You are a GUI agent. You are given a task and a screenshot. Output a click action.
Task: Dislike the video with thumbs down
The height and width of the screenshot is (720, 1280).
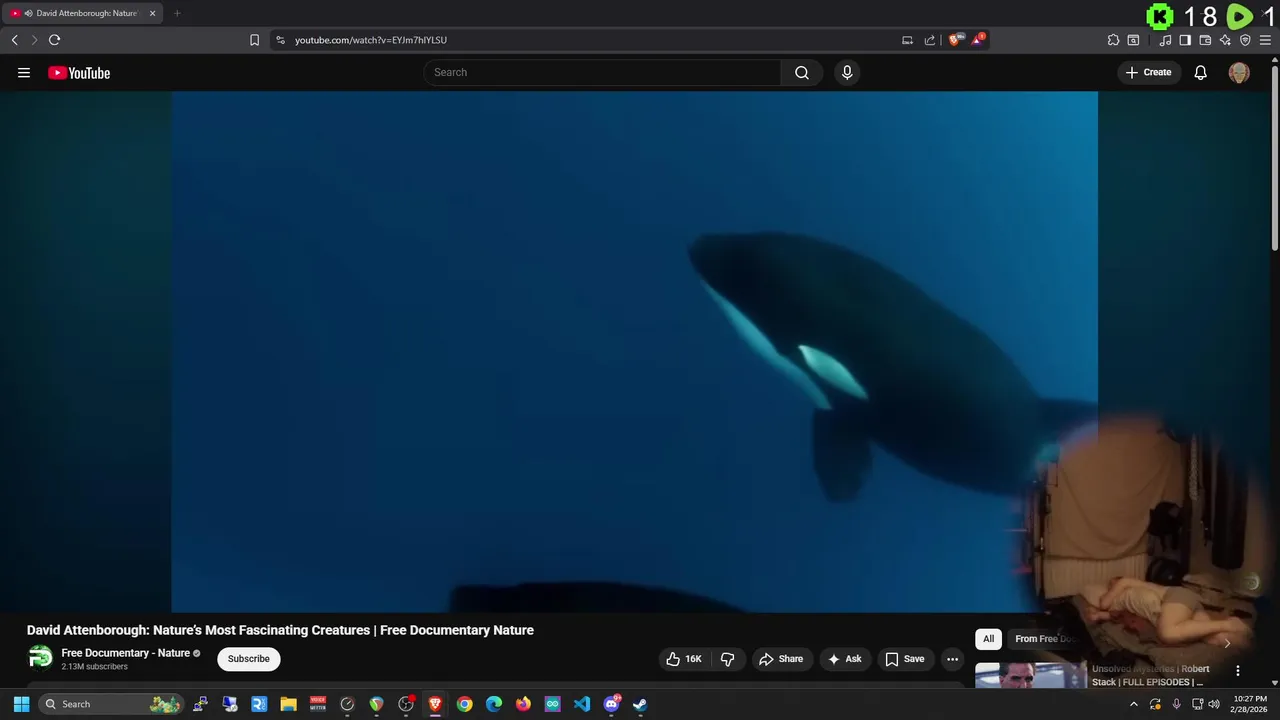pos(728,659)
